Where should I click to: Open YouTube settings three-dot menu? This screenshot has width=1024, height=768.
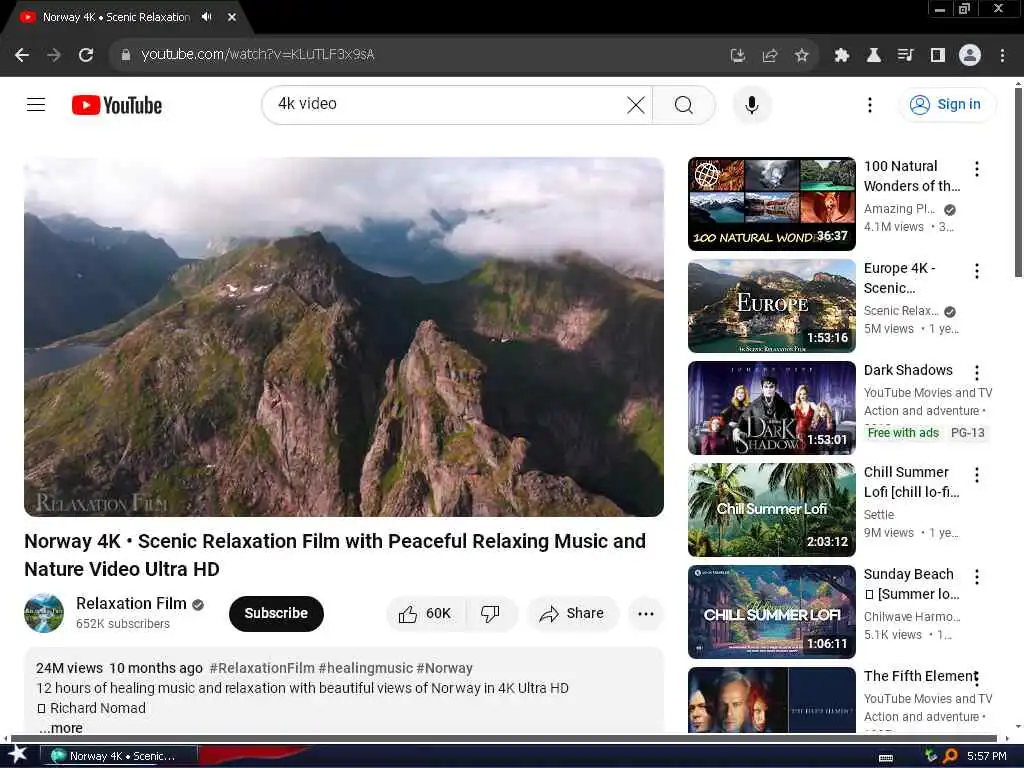pos(869,104)
